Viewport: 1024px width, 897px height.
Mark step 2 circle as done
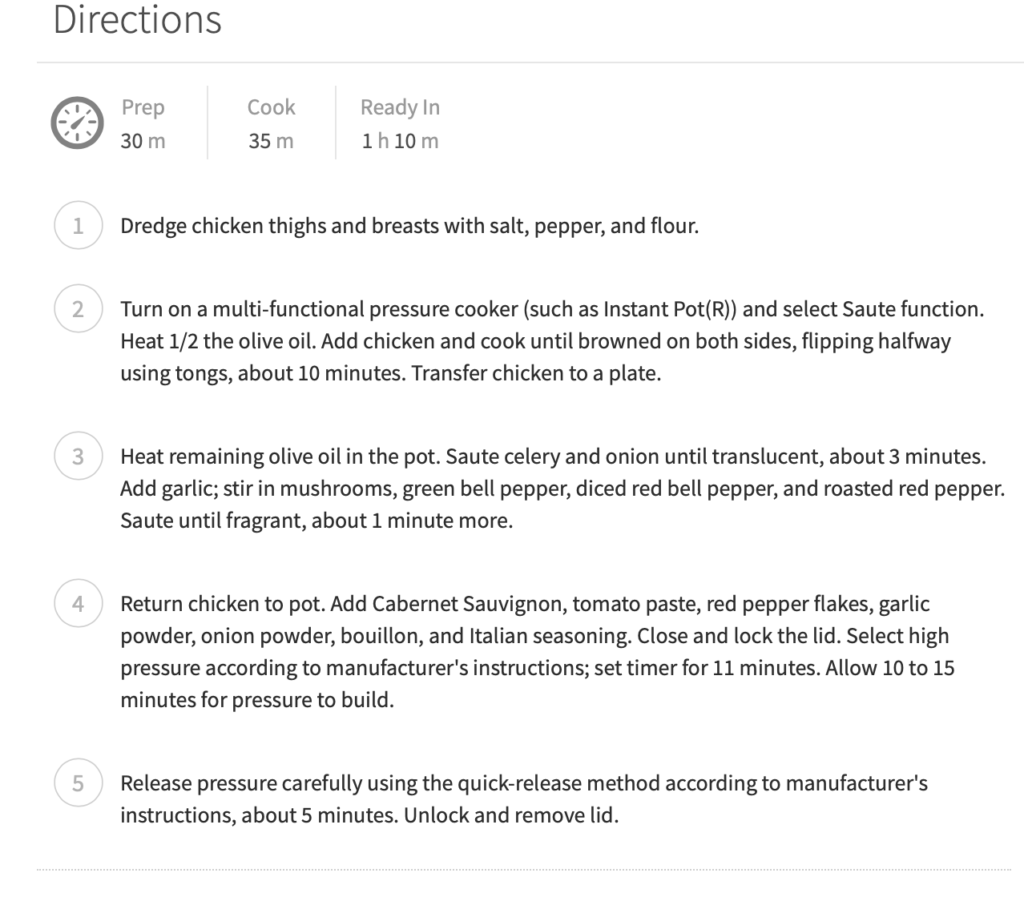78,308
